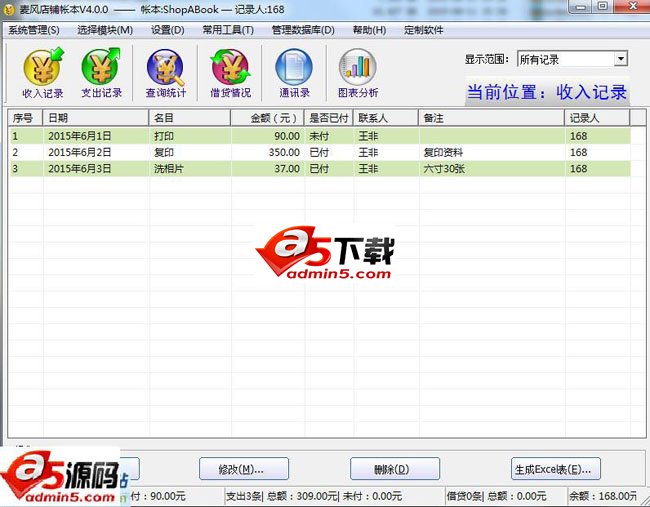The width and height of the screenshot is (650, 507).
Task: Open the 借贷情况 loan status icon
Action: (x=230, y=73)
